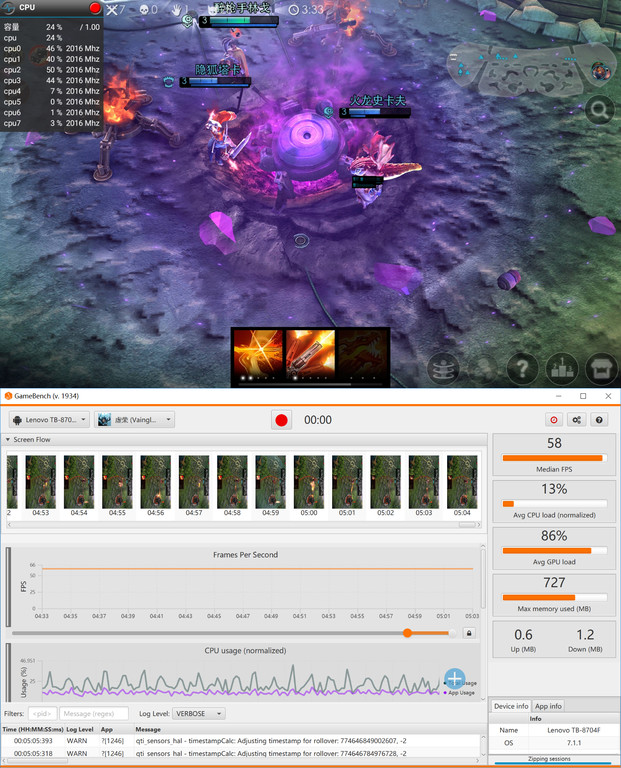
Task: Click the Avg GPU load 86% panel
Action: [554, 548]
